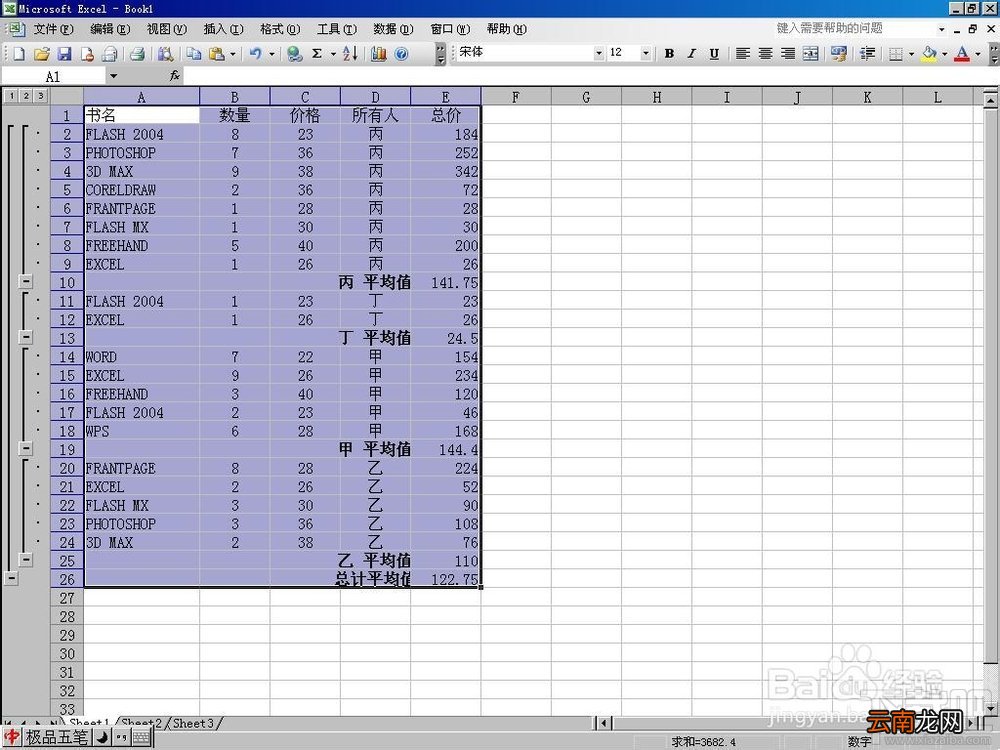1000x750 pixels.
Task: Print the sheet using the printer icon
Action: pyautogui.click(x=137, y=54)
